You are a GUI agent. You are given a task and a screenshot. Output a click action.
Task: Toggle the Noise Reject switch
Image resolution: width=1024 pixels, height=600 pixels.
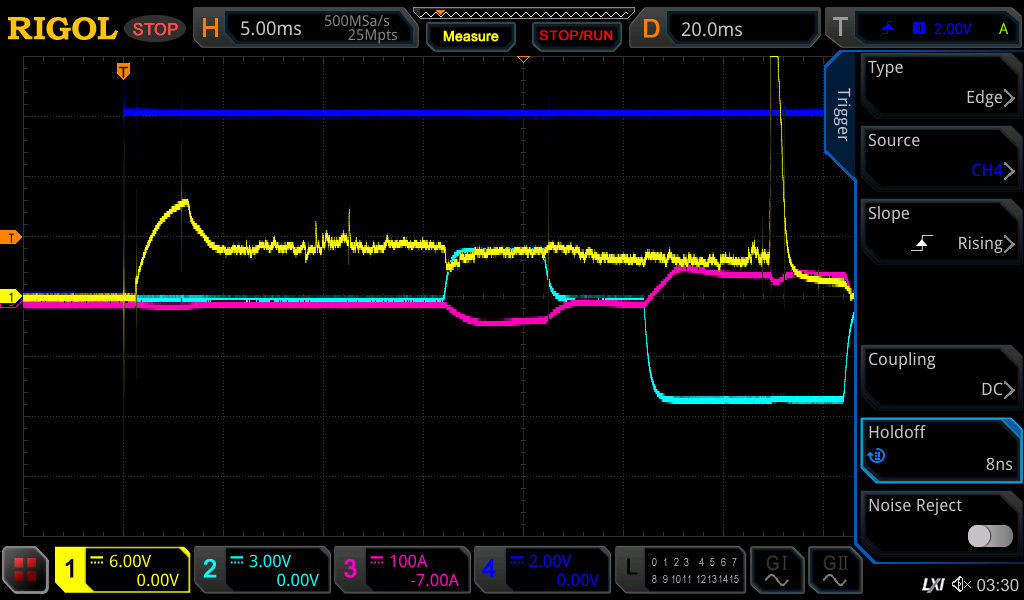click(989, 536)
